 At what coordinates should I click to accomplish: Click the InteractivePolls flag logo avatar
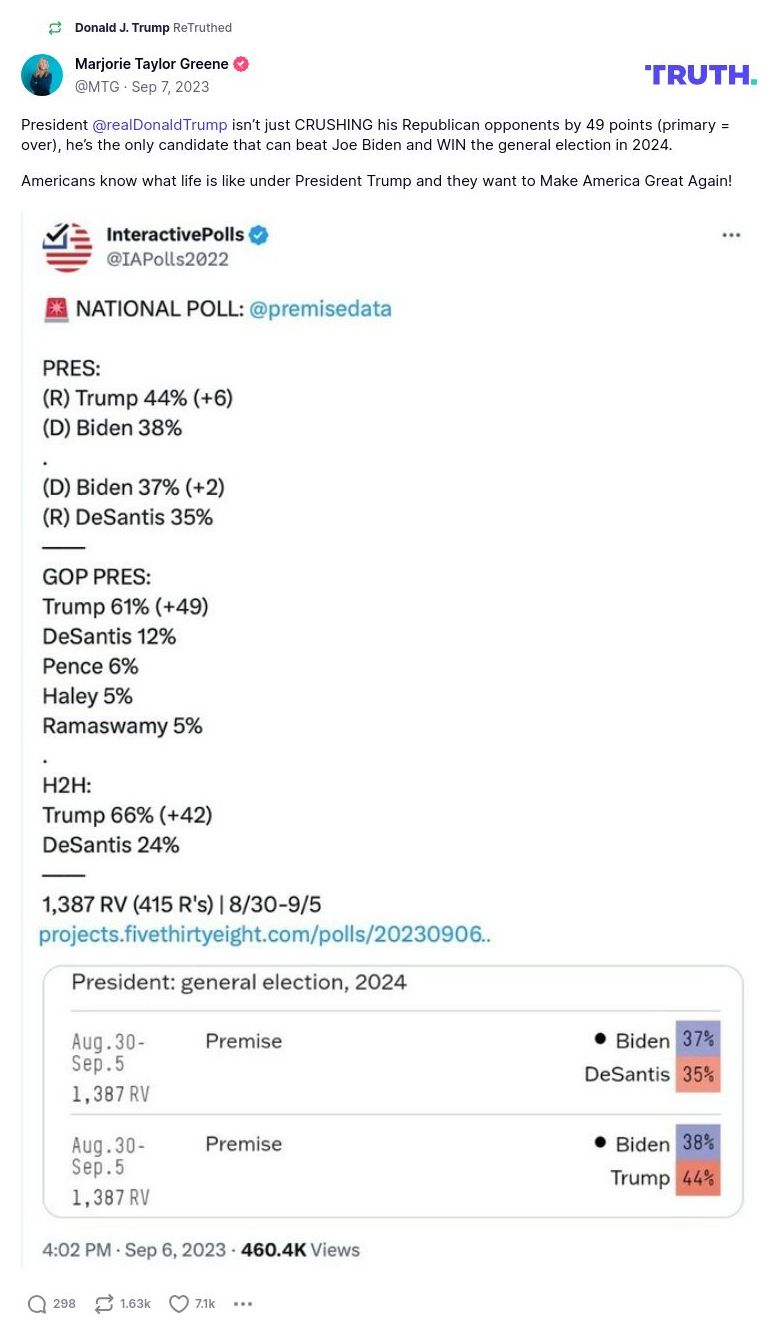tap(68, 247)
